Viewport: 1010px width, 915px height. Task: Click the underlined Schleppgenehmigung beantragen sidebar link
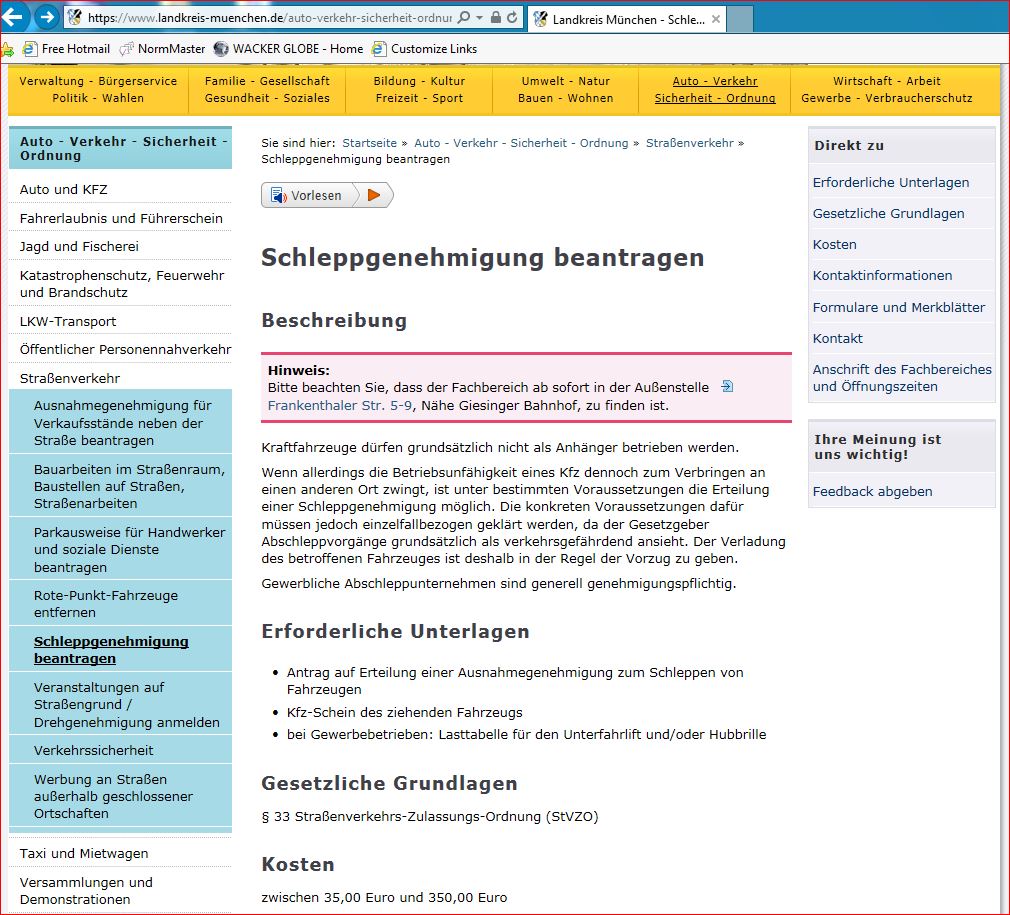point(111,650)
